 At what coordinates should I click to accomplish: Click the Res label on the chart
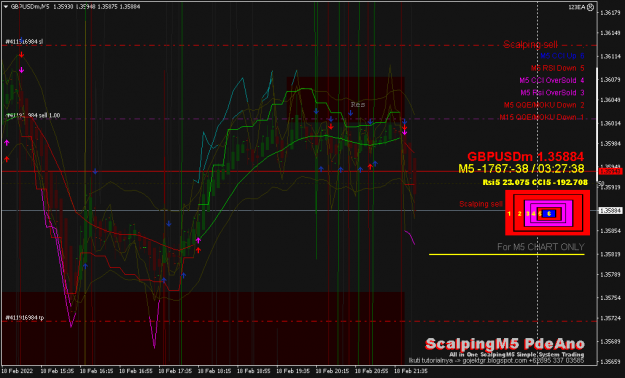(358, 104)
